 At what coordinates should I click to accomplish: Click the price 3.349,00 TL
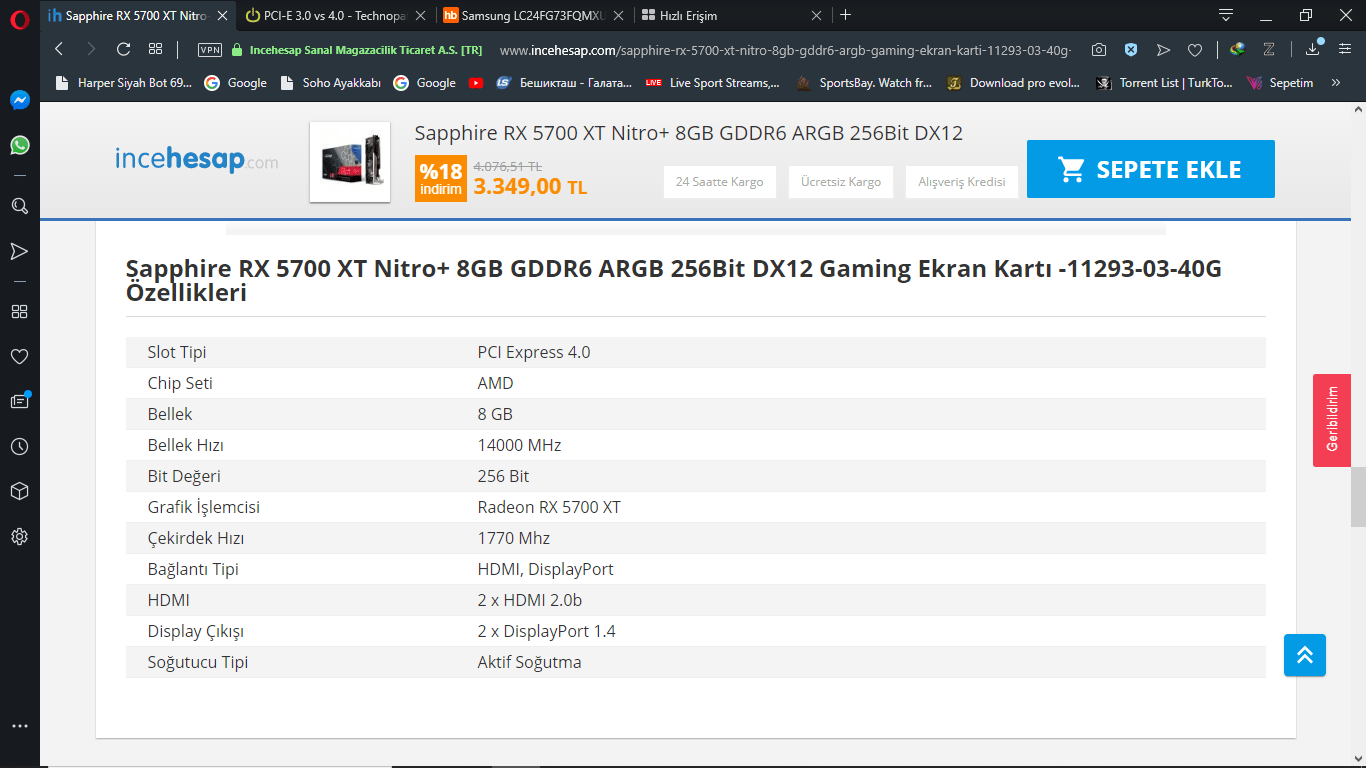(x=530, y=186)
